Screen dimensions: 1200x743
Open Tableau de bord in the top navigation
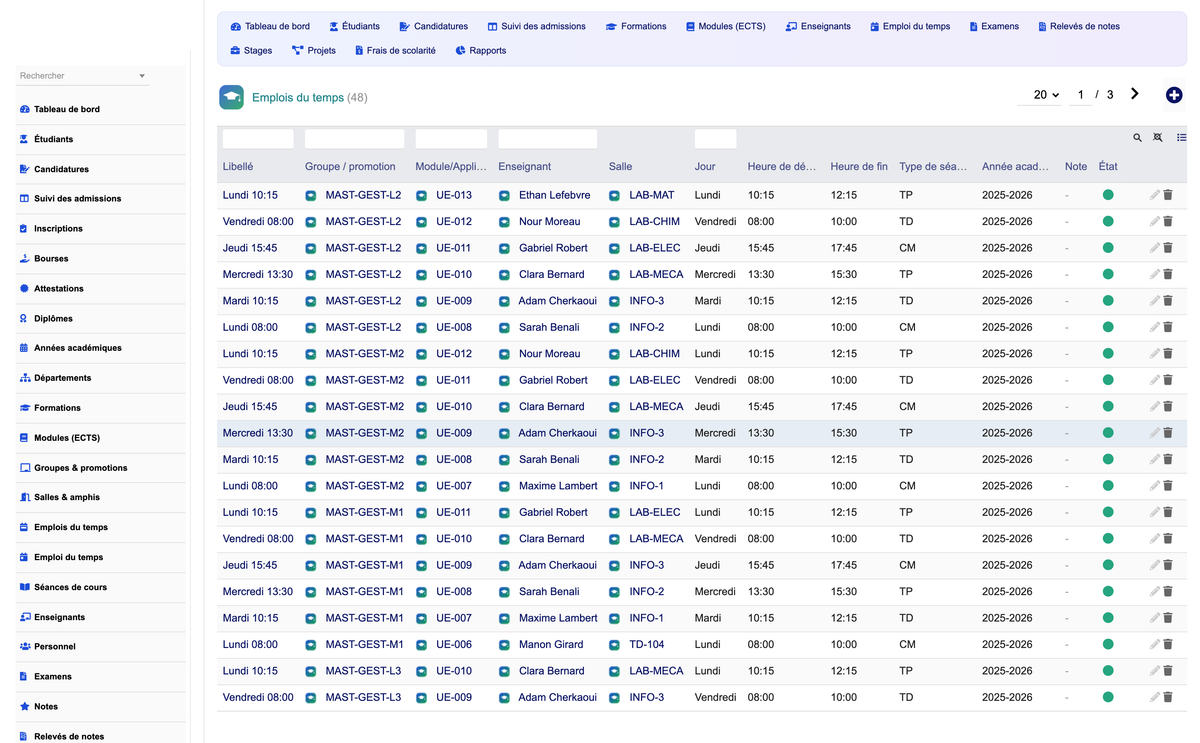click(270, 26)
